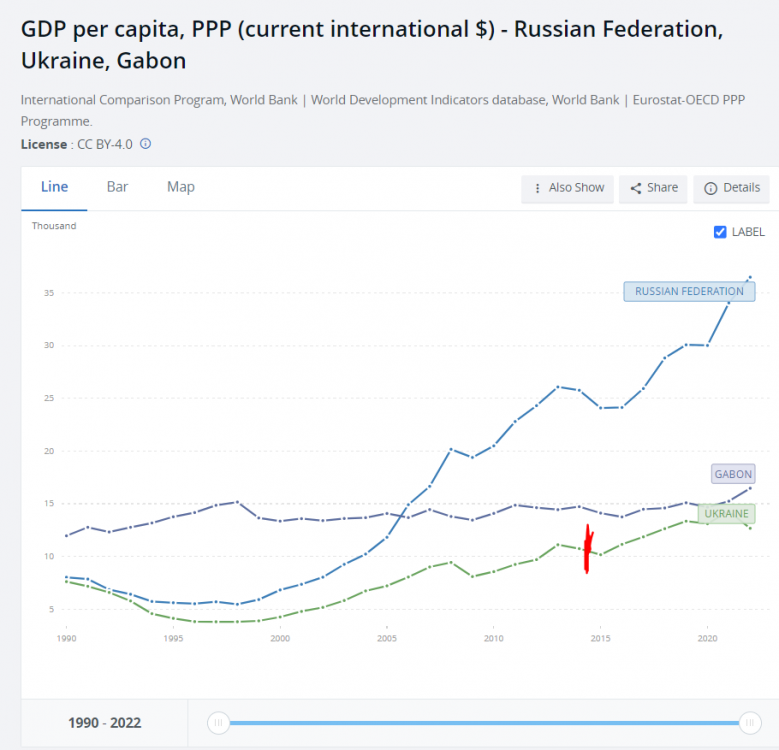Click the Russian Federation series label
This screenshot has width=779, height=750.
point(689,292)
